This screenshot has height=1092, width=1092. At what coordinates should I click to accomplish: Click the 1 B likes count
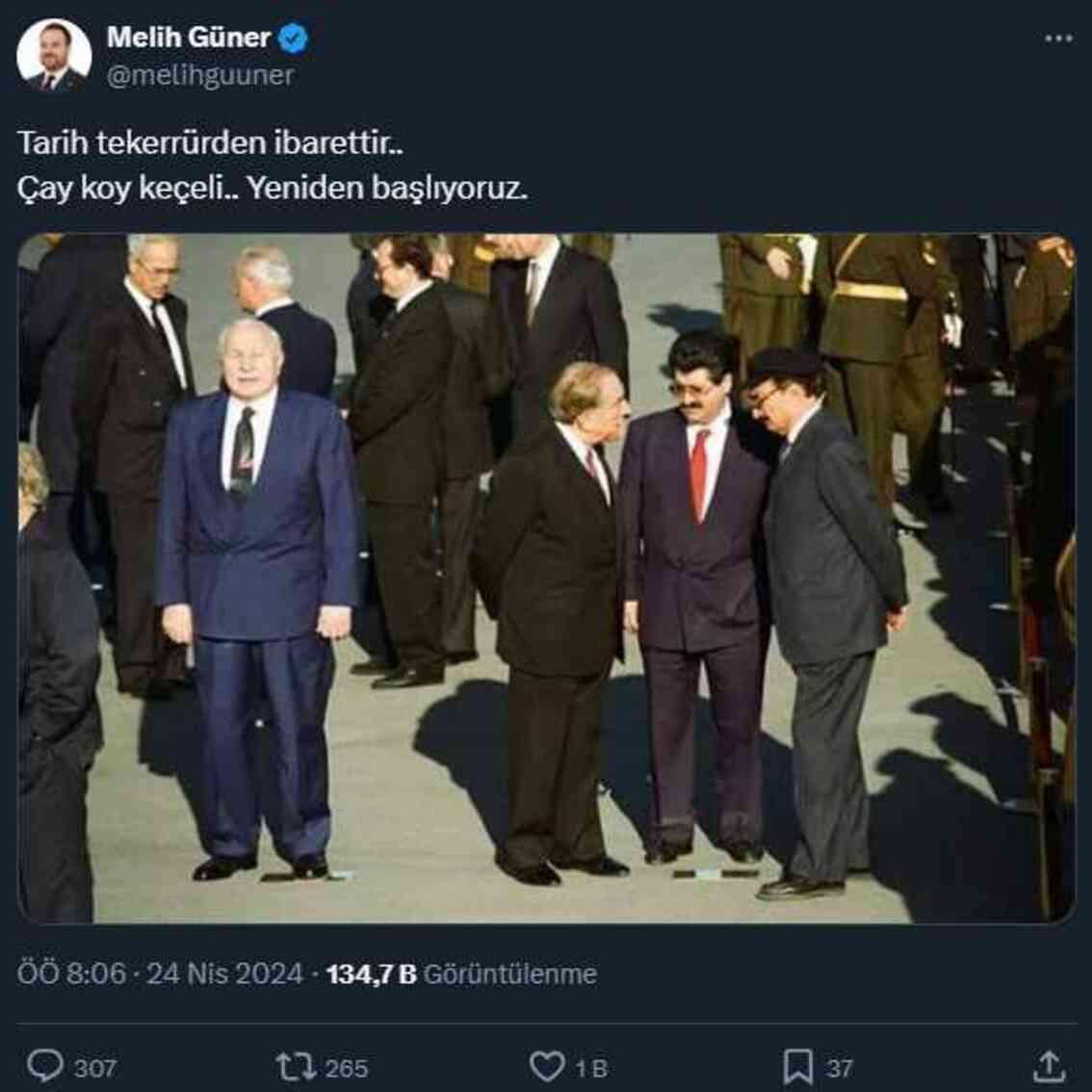tap(591, 1068)
